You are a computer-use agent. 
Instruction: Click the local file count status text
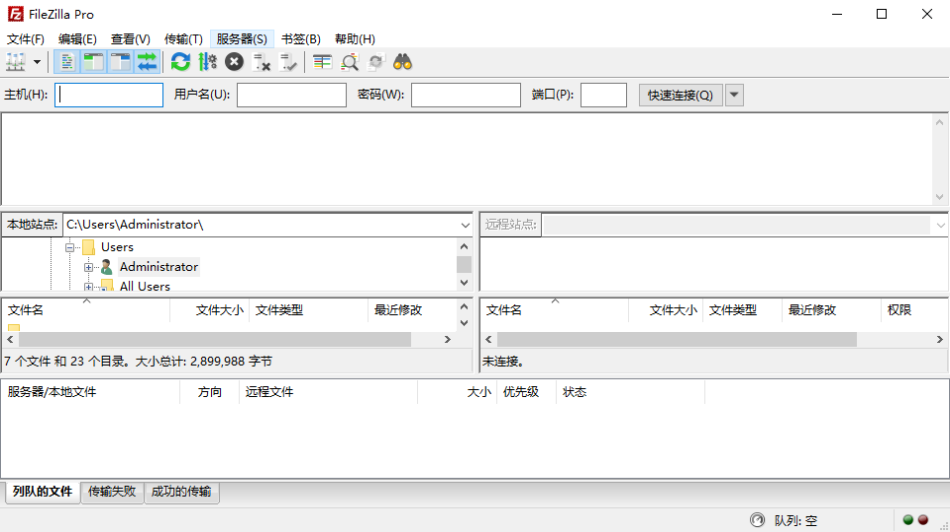tap(138, 362)
